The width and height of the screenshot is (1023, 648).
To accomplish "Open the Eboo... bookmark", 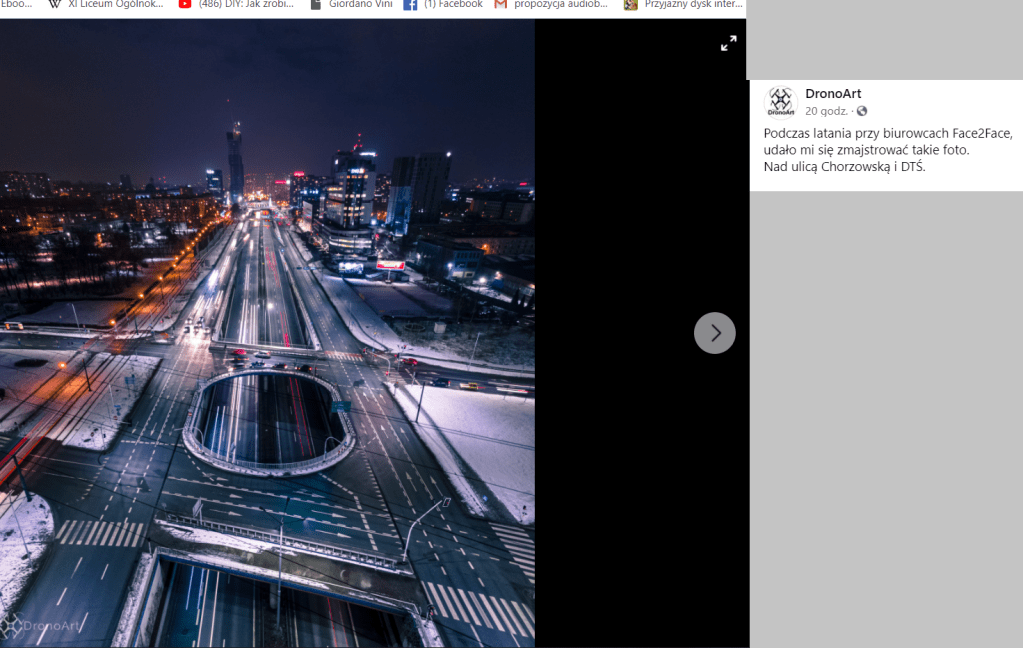I will pyautogui.click(x=16, y=5).
